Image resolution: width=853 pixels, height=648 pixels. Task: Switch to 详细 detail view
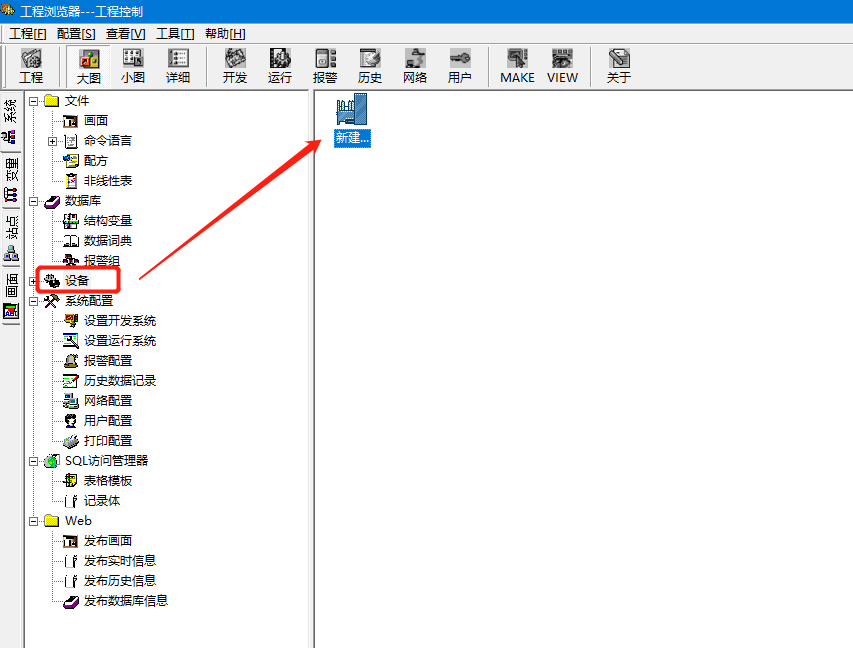[x=178, y=66]
